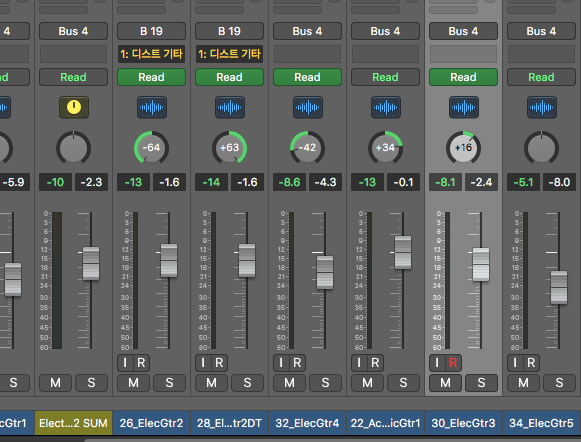
Task: Solo the 34_ElecGtr5 channel
Action: click(x=560, y=383)
